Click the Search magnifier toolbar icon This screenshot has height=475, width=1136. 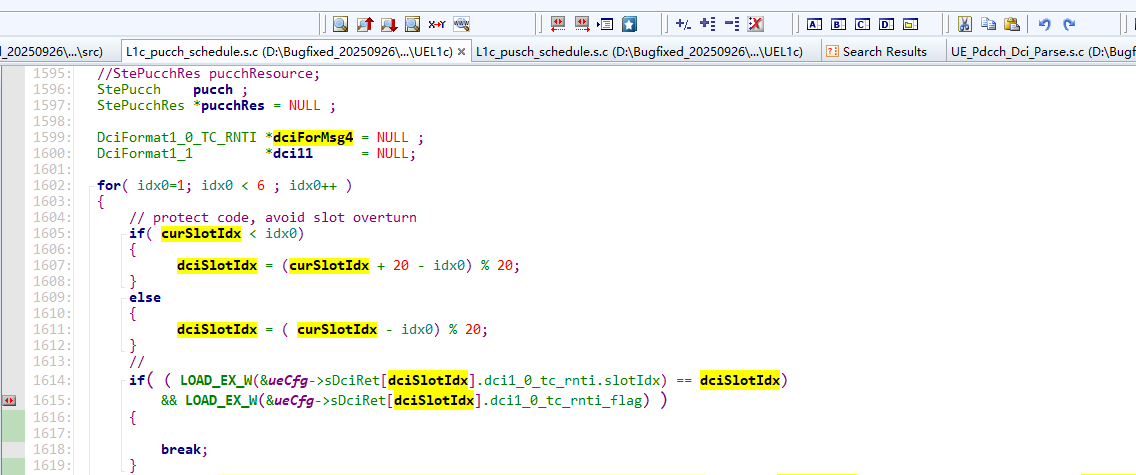340,24
